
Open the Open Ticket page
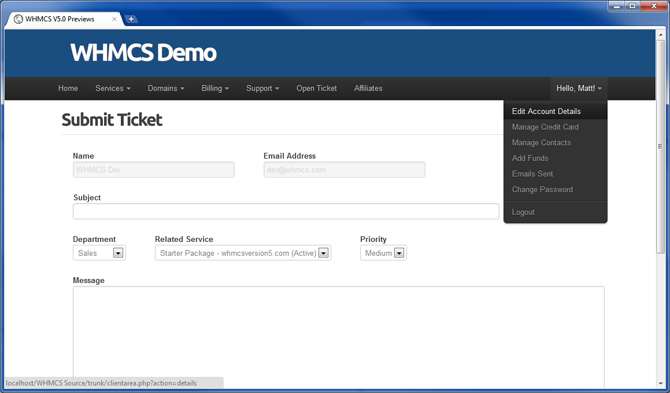tap(317, 88)
